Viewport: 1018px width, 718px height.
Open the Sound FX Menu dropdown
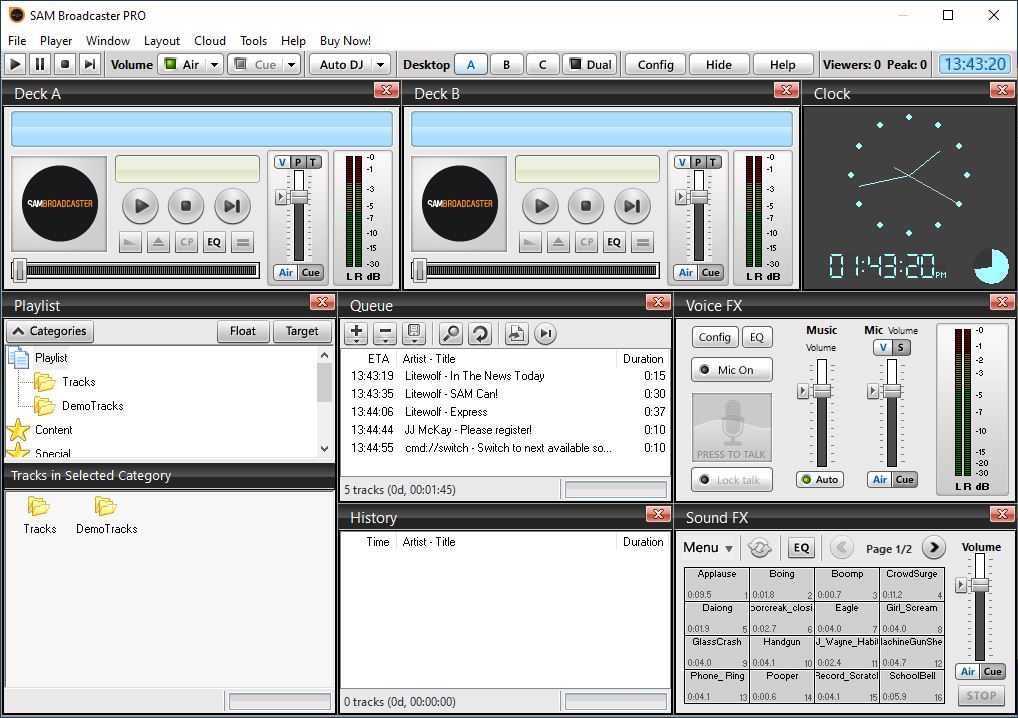[x=708, y=548]
